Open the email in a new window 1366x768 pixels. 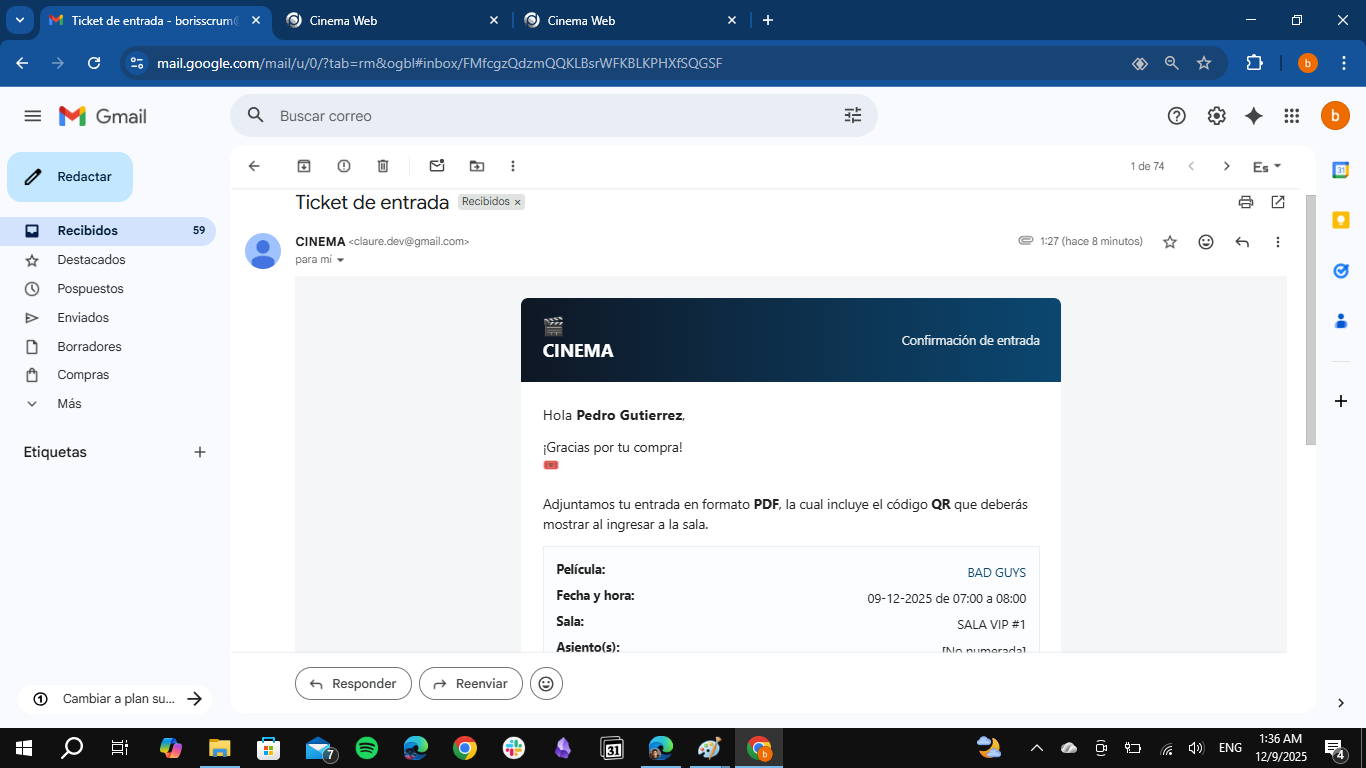pos(1278,202)
